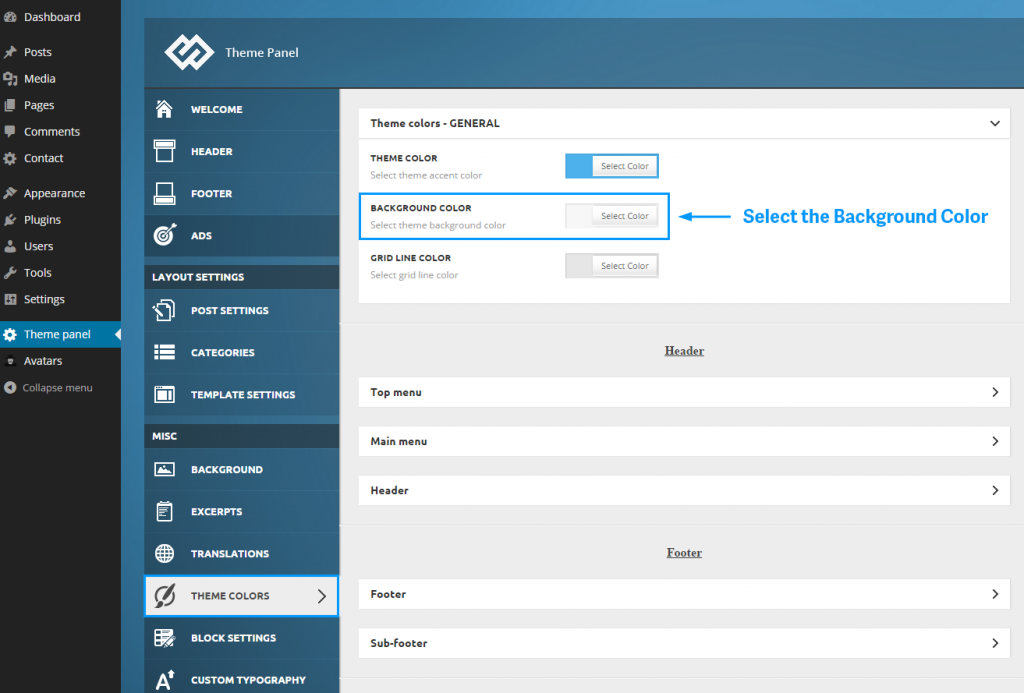The image size is (1024, 693).
Task: Click Select Color for Background Color
Action: [x=624, y=215]
